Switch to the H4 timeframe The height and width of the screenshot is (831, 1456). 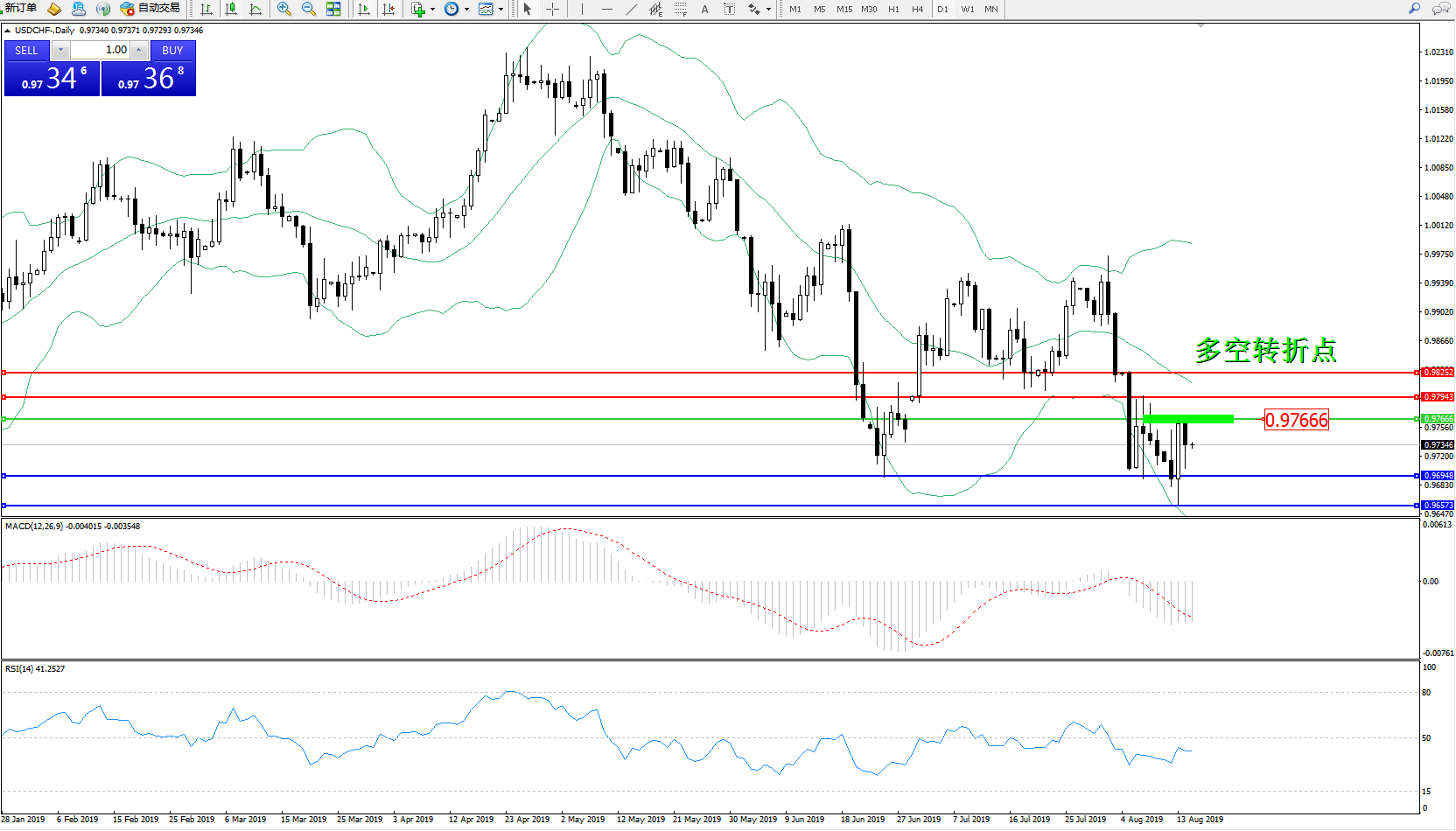pos(917,9)
